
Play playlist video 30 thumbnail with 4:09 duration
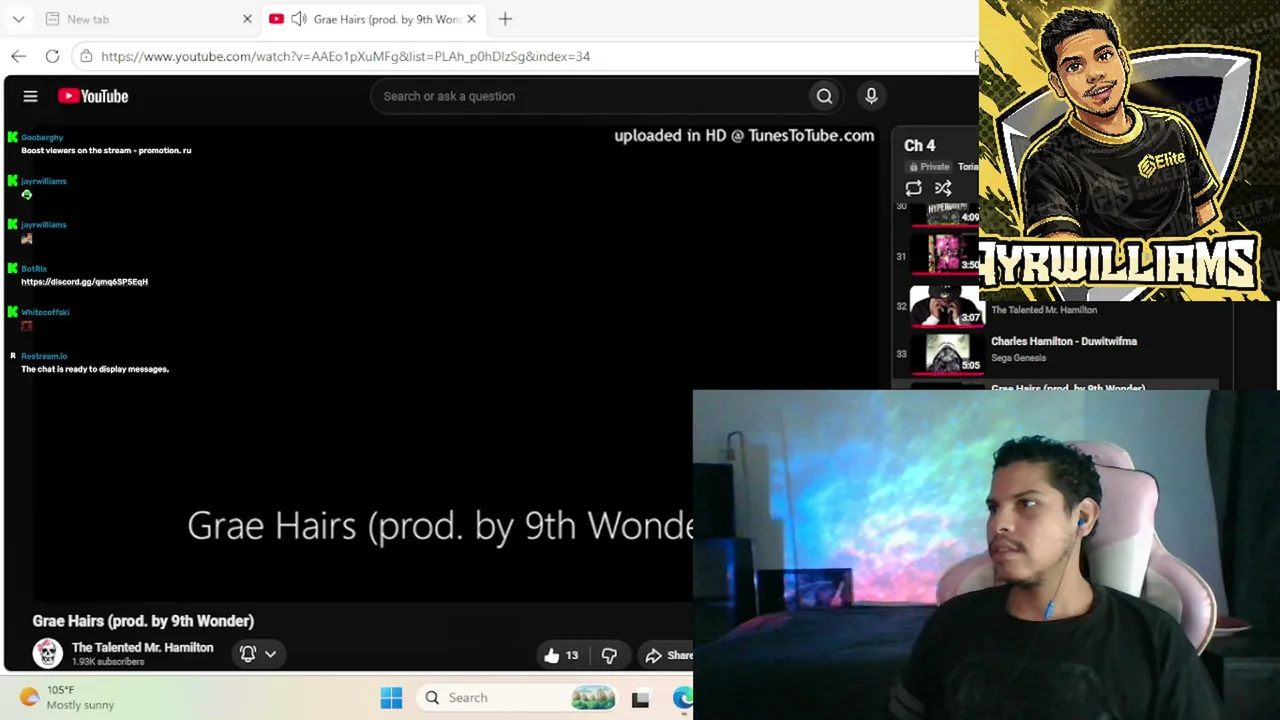[x=946, y=213]
